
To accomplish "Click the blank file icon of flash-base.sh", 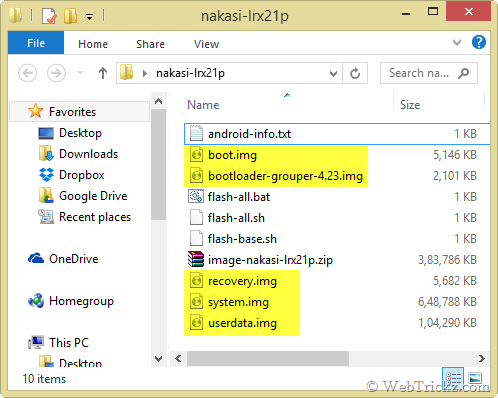I will (196, 238).
